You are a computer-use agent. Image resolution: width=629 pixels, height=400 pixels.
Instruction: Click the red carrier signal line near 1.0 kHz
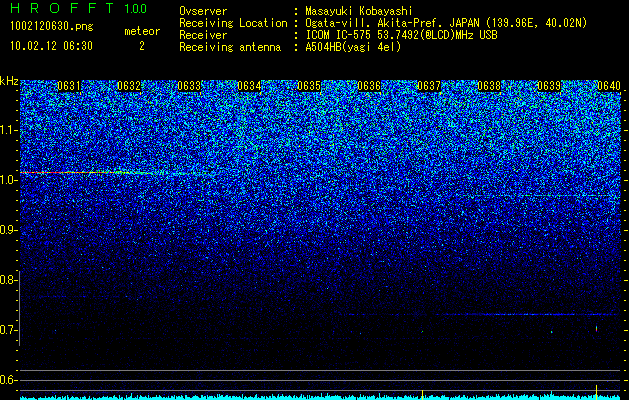click(x=86, y=173)
